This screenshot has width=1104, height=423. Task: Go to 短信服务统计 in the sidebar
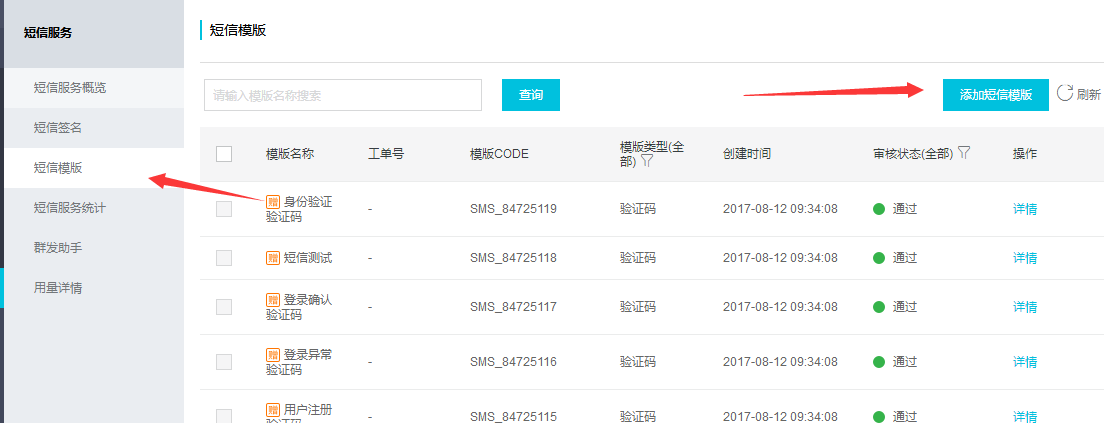70,207
